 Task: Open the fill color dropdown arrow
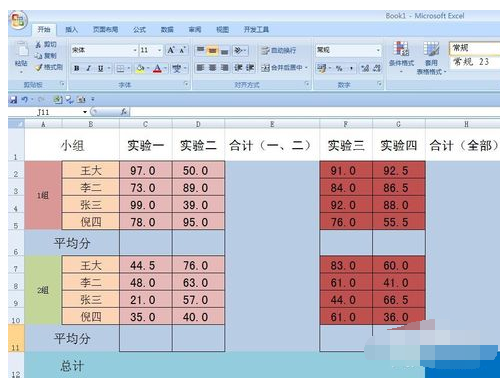[148, 69]
